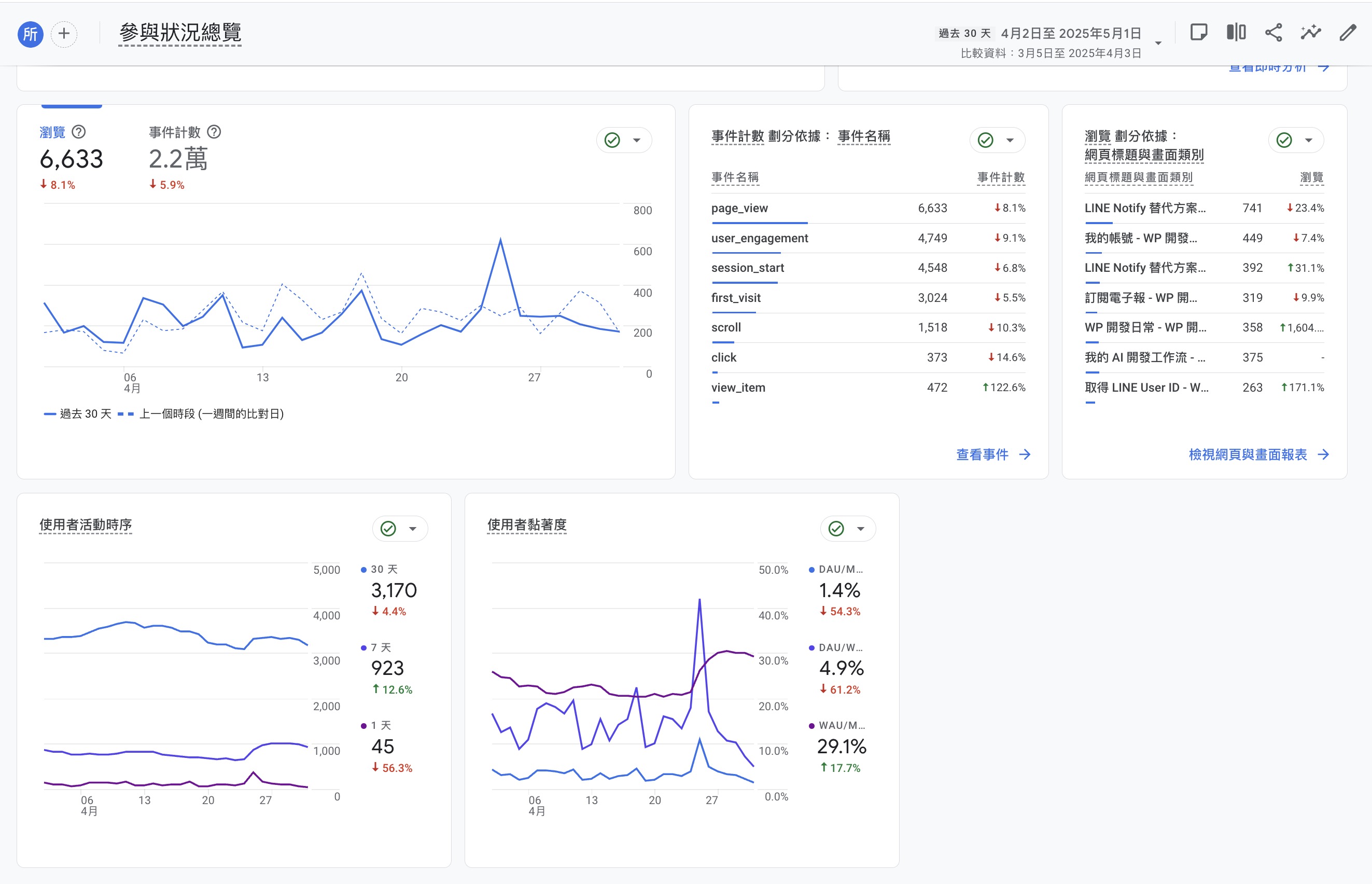Click the 瀏覽 column header in pages table
This screenshot has height=884, width=1372.
click(1312, 177)
